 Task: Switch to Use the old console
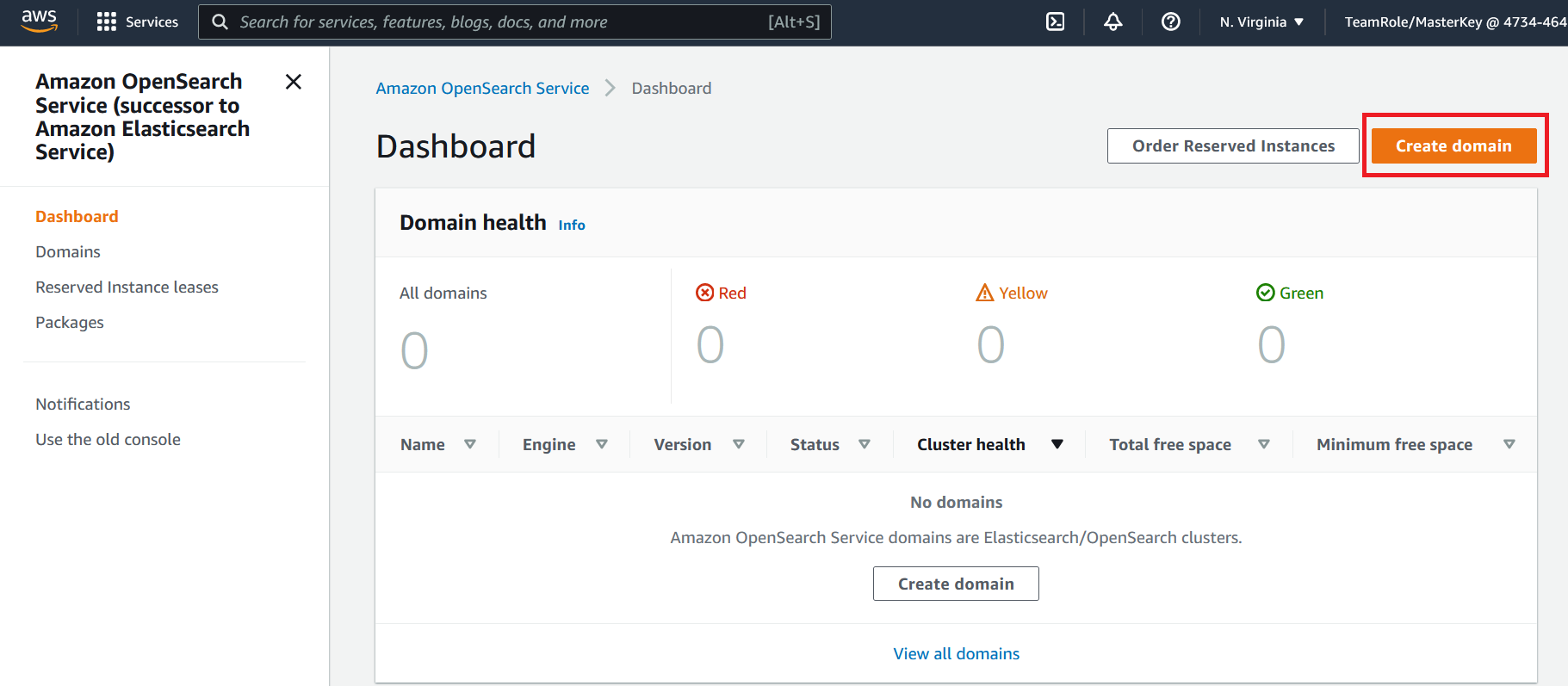108,440
